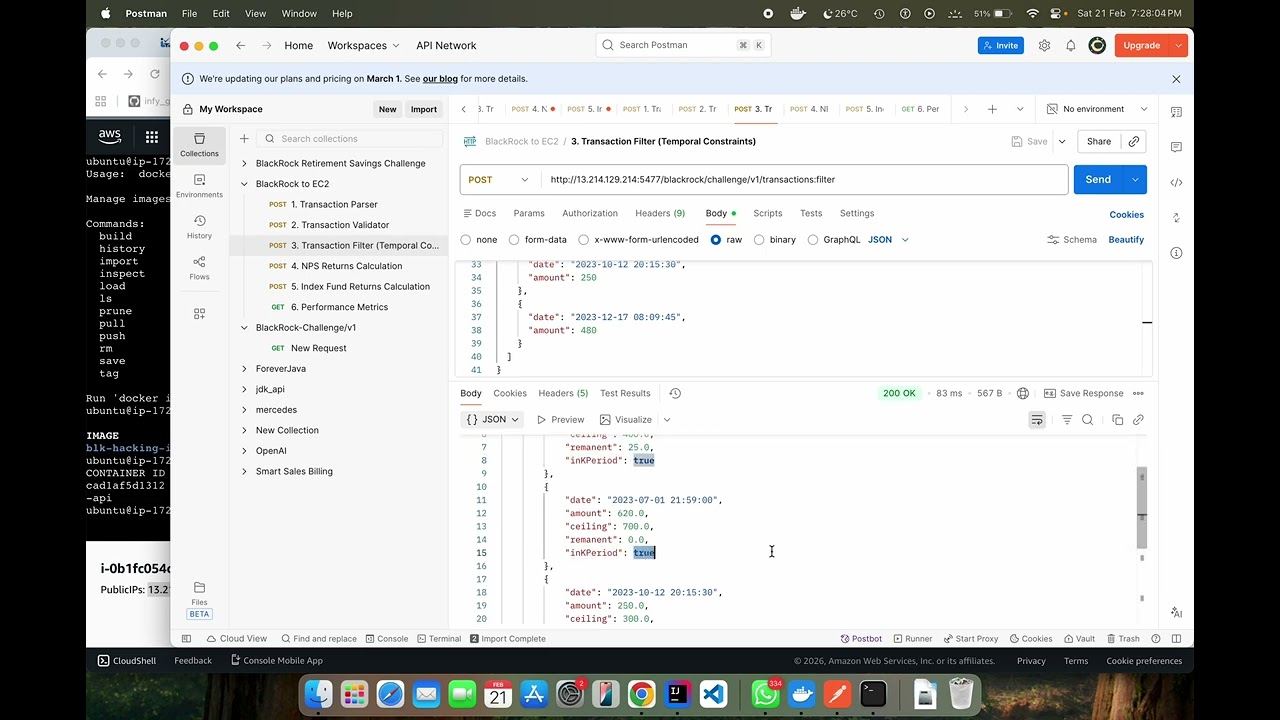The width and height of the screenshot is (1280, 720).
Task: Open Vault in the footer
Action: pyautogui.click(x=1079, y=638)
